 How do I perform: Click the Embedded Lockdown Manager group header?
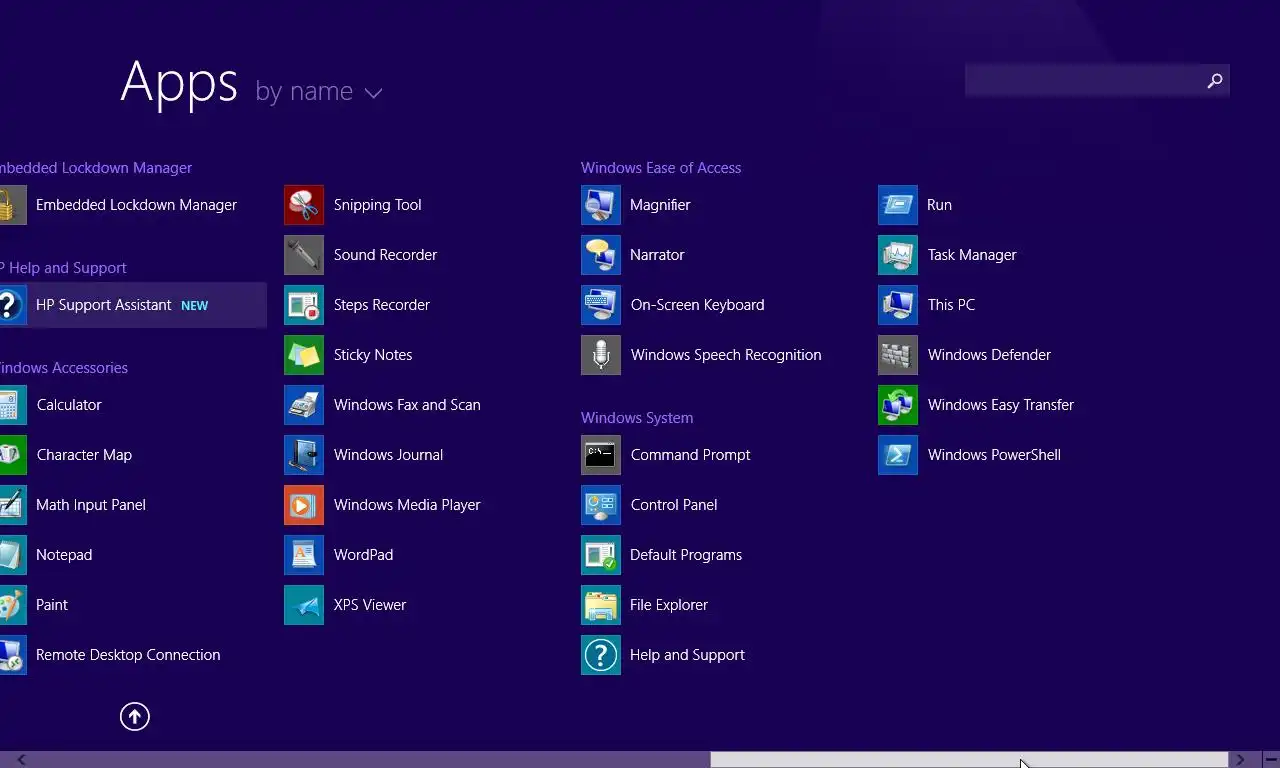[x=96, y=168]
